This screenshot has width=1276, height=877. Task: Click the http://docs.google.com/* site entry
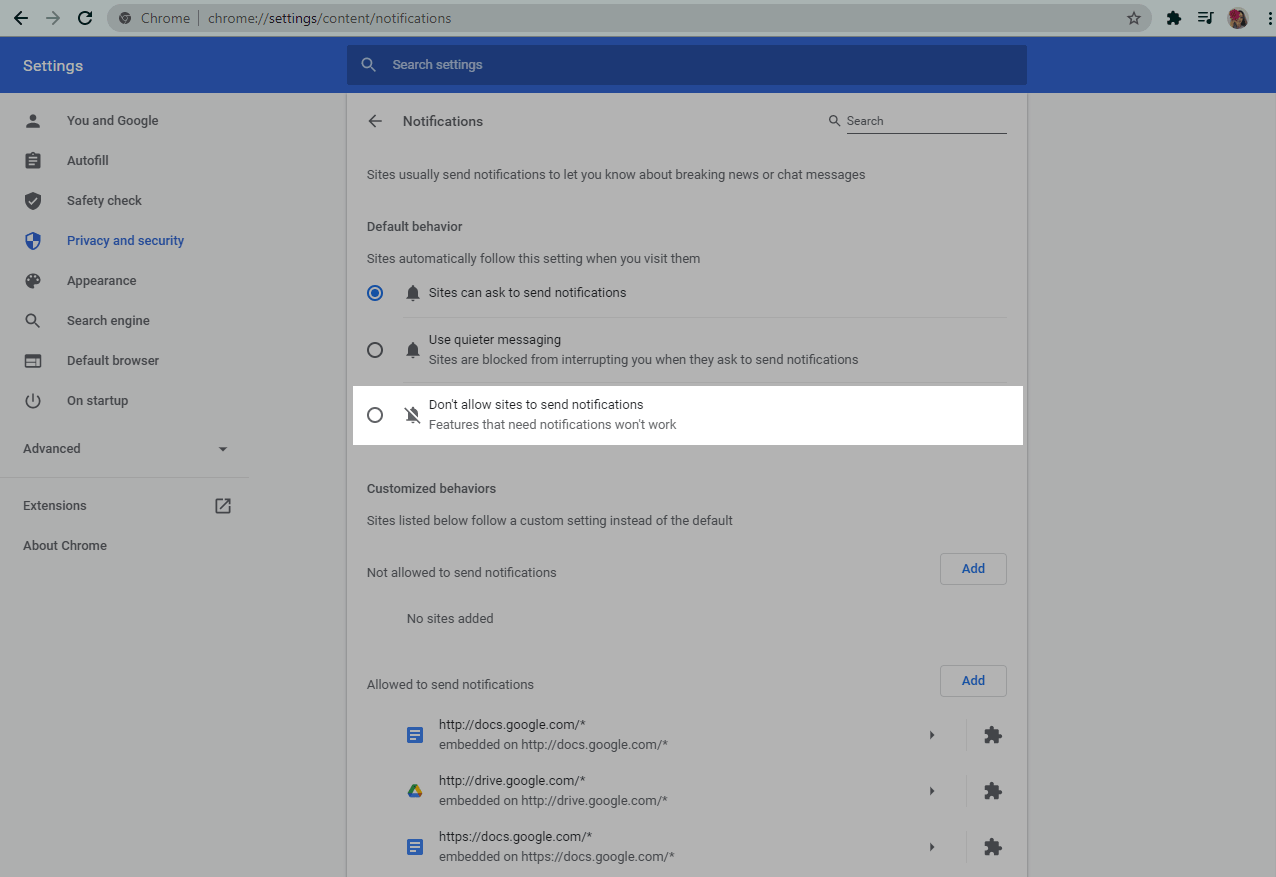[x=553, y=735]
